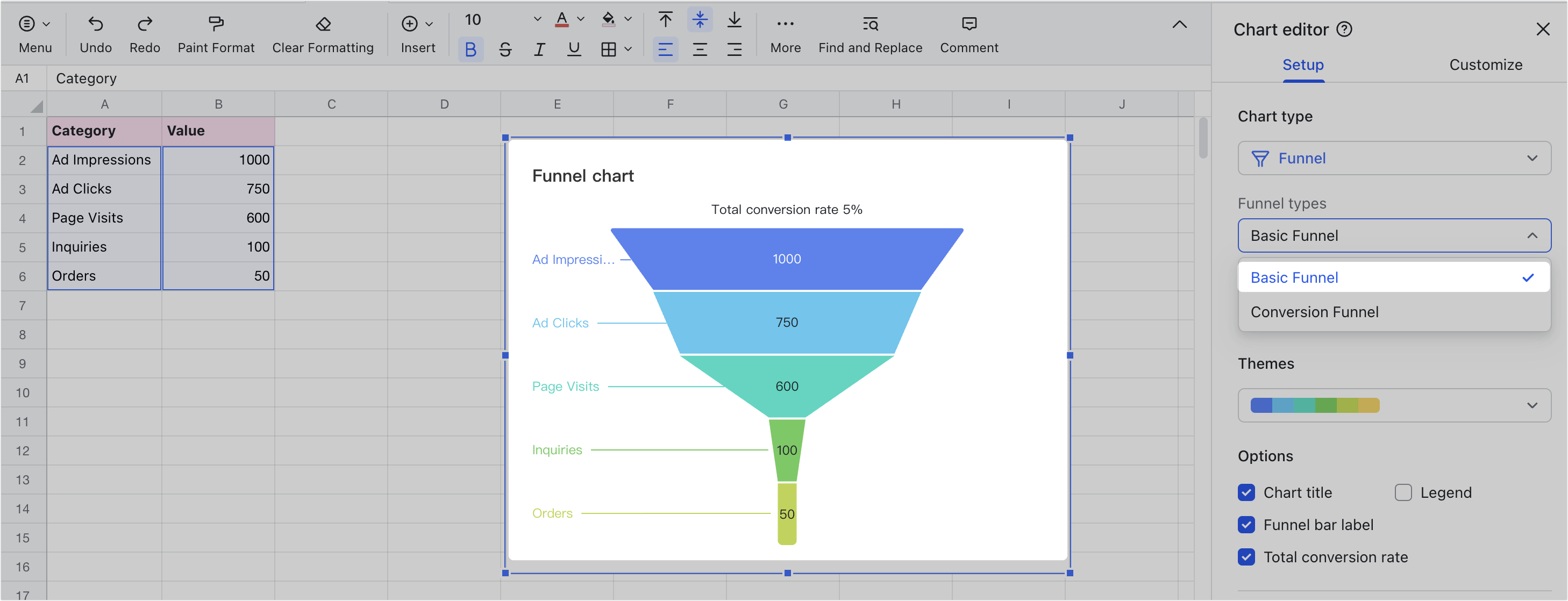Click the Clear Formatting icon
The height and width of the screenshot is (601, 1568).
(323, 23)
